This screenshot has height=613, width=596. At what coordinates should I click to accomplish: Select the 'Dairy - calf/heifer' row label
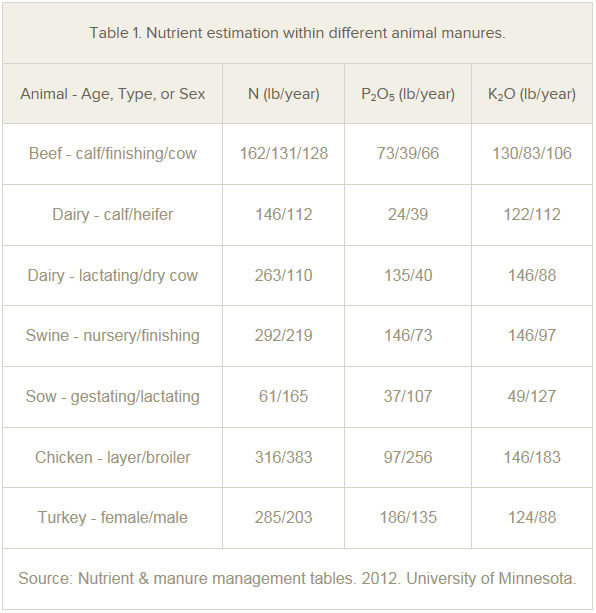click(113, 214)
